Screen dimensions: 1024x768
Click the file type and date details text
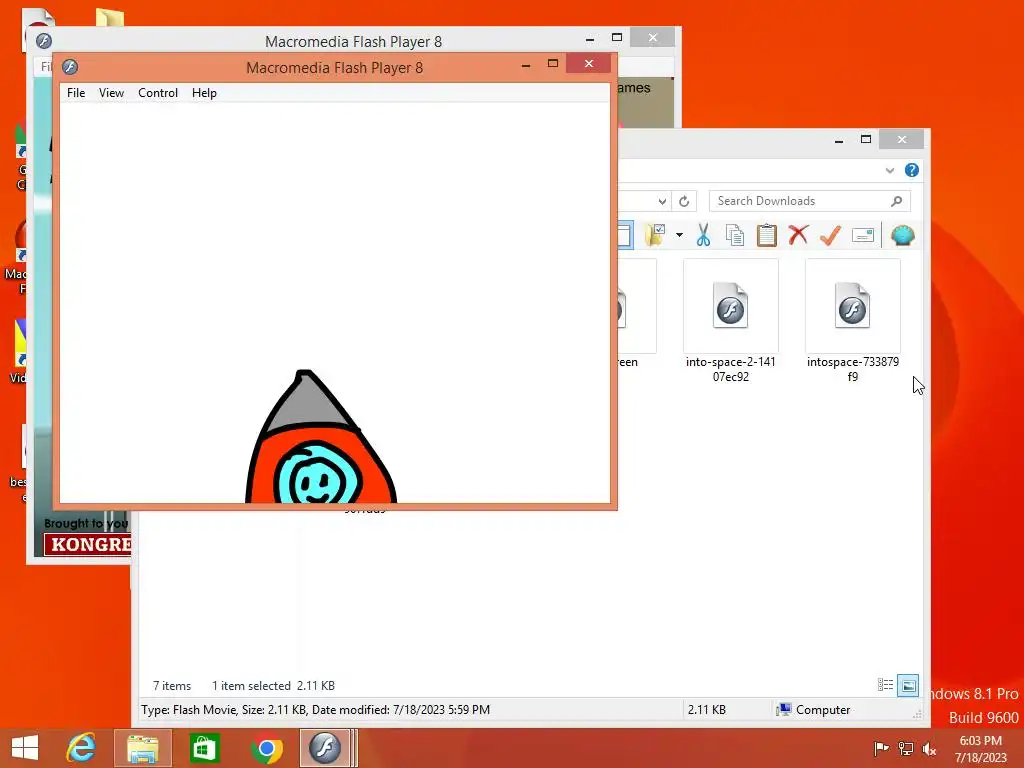tap(315, 710)
